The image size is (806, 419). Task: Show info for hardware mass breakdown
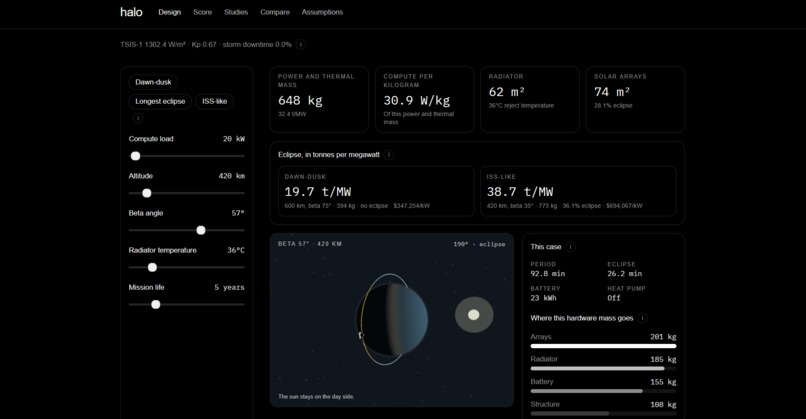(642, 318)
